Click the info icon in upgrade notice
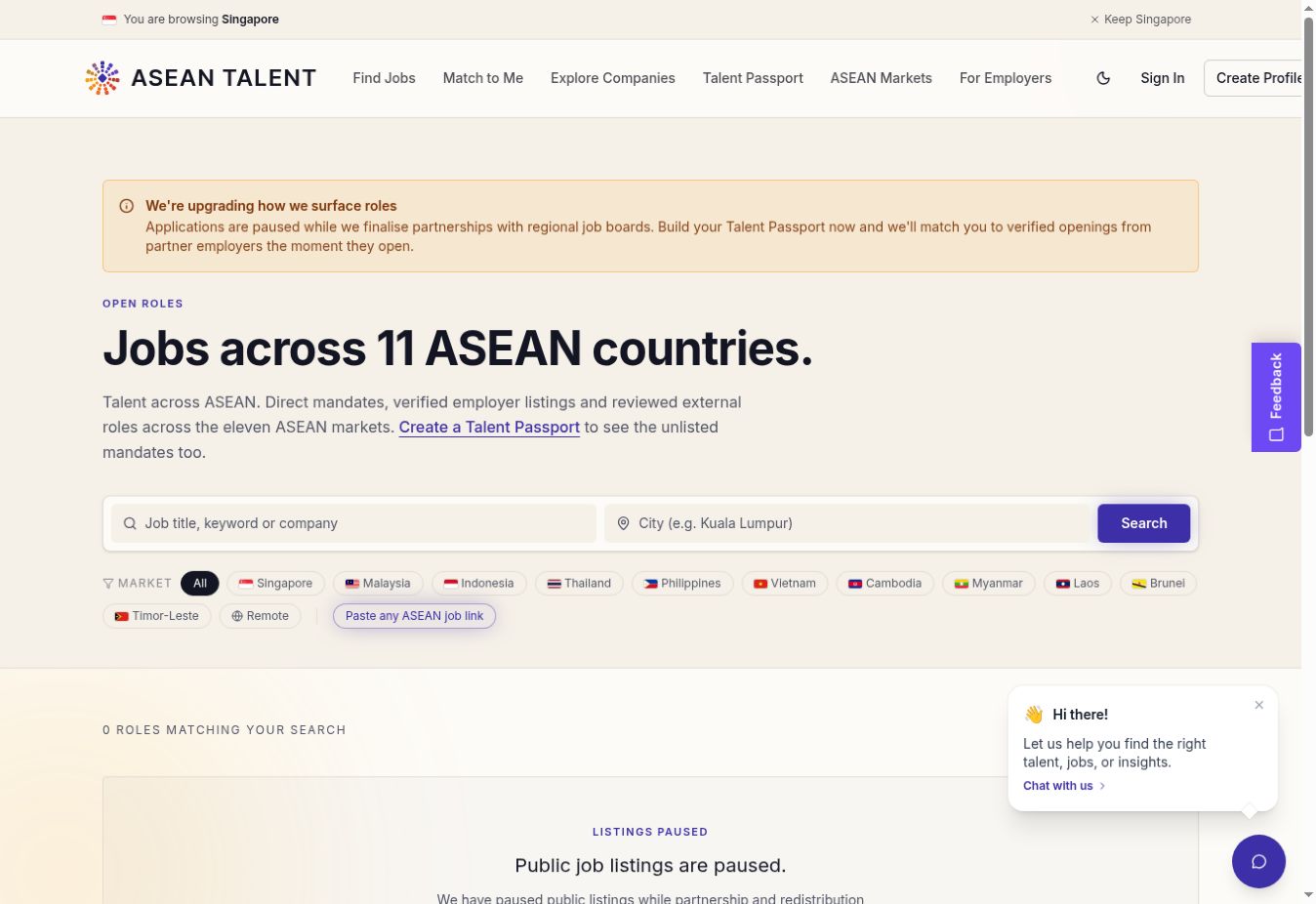 point(126,206)
